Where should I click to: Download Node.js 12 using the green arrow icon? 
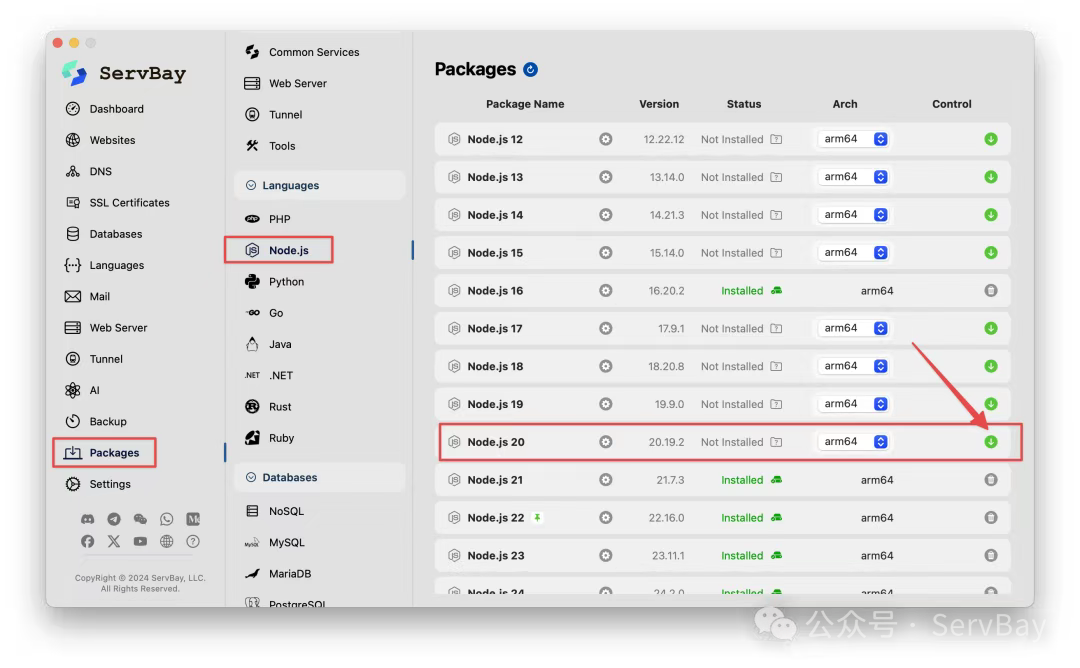pyautogui.click(x=990, y=139)
